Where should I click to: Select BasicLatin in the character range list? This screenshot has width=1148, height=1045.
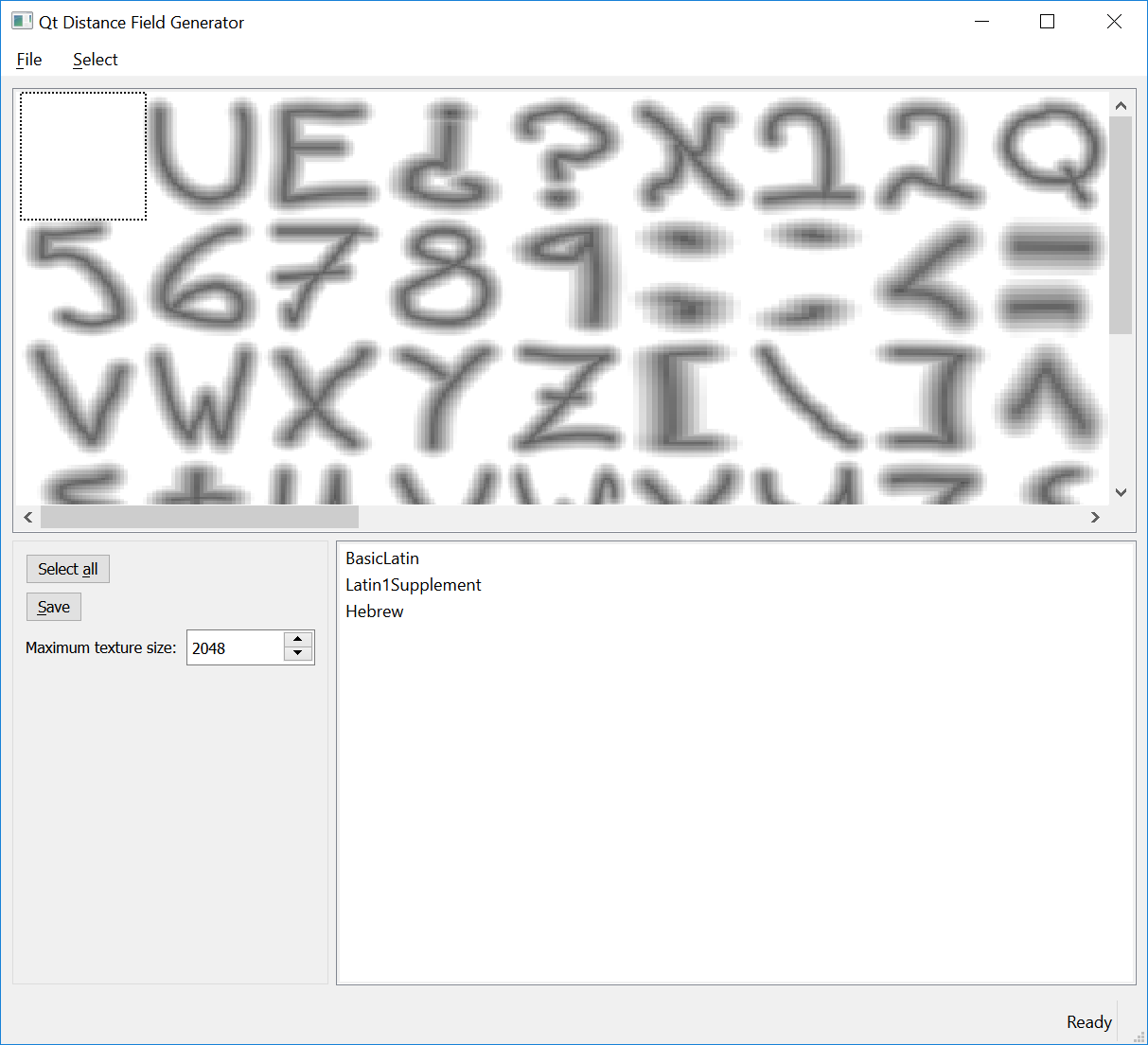[x=382, y=558]
